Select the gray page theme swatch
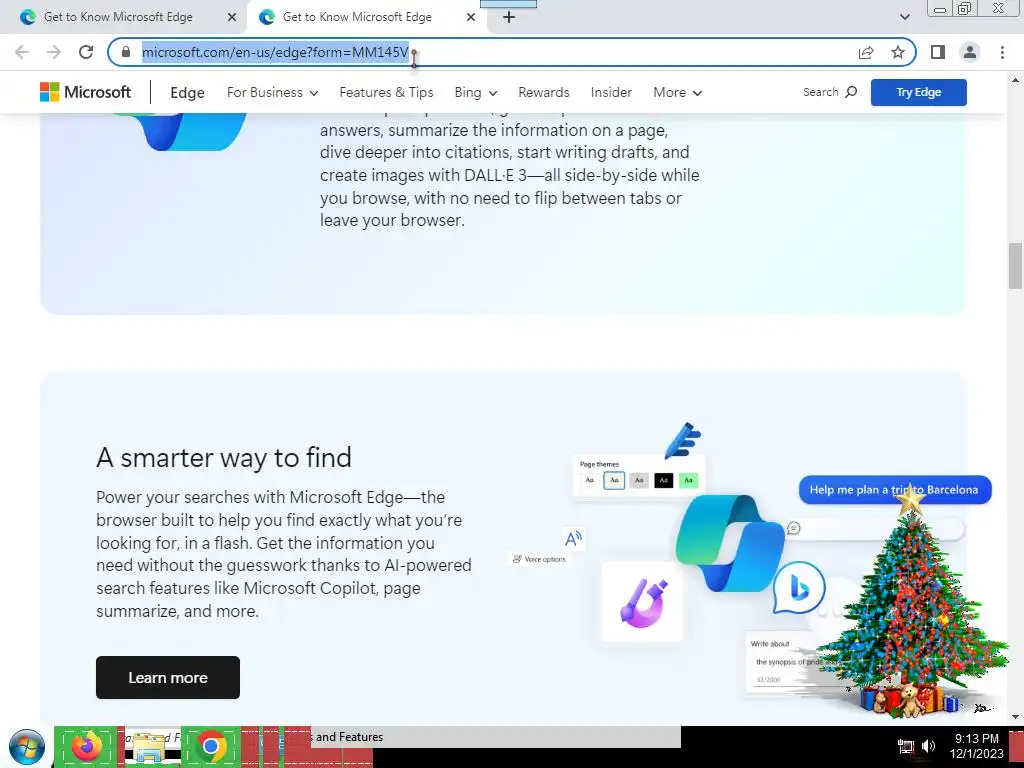This screenshot has width=1024, height=768. tap(639, 480)
